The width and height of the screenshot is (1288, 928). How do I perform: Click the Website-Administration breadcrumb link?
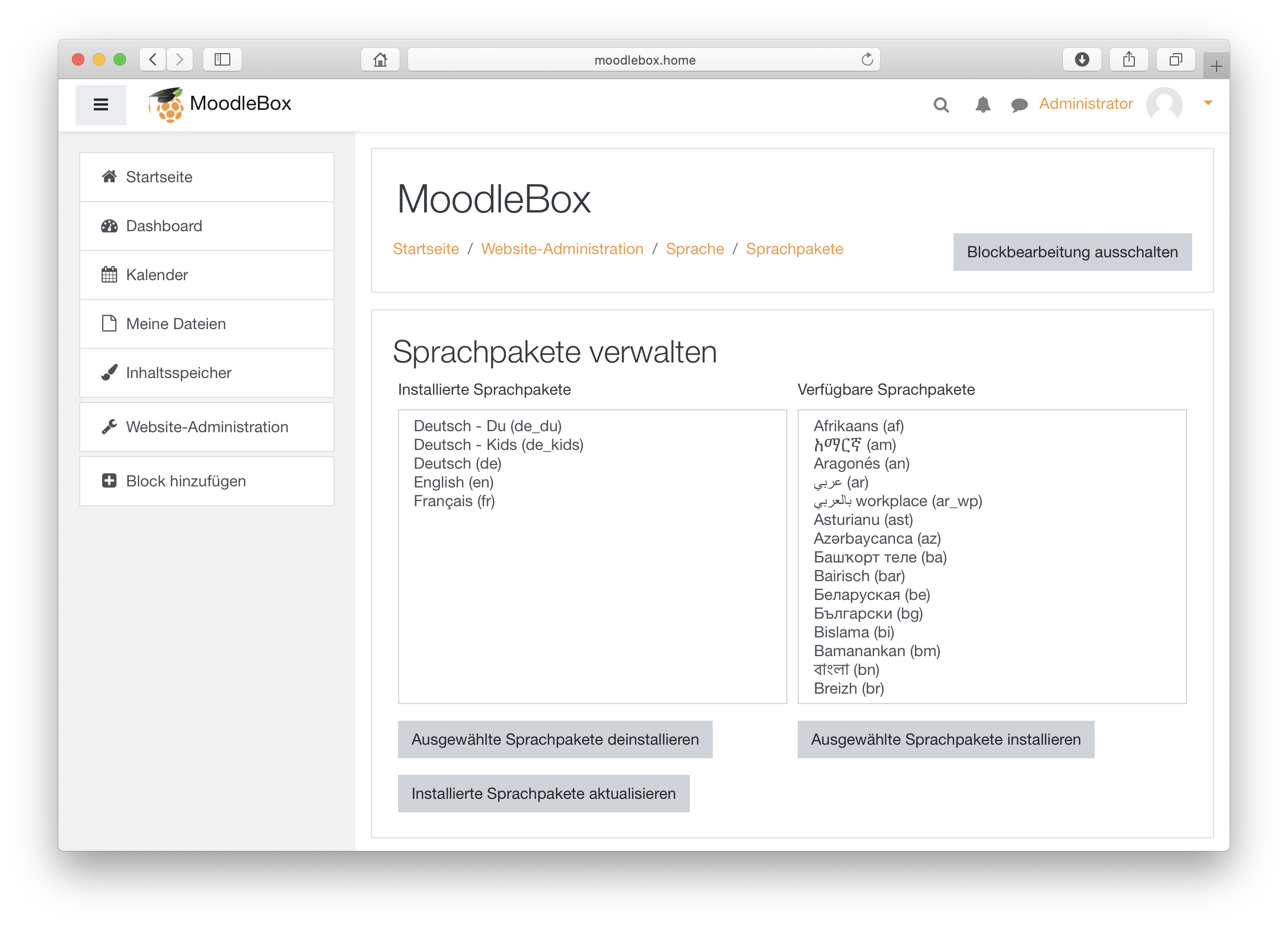(x=562, y=249)
